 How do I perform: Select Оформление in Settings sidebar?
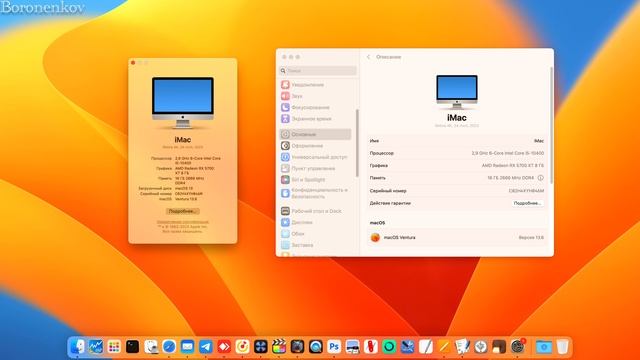pos(315,146)
